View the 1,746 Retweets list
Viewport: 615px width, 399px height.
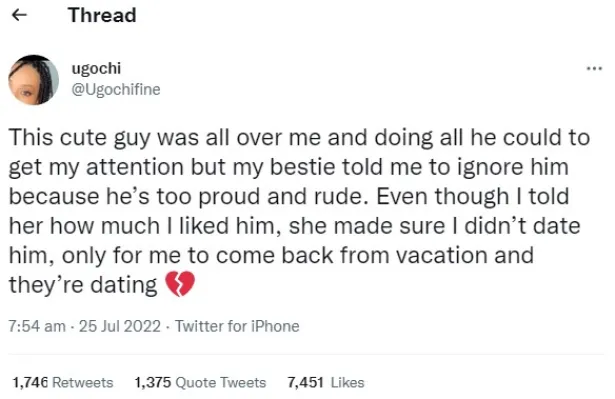pyautogui.click(x=63, y=382)
